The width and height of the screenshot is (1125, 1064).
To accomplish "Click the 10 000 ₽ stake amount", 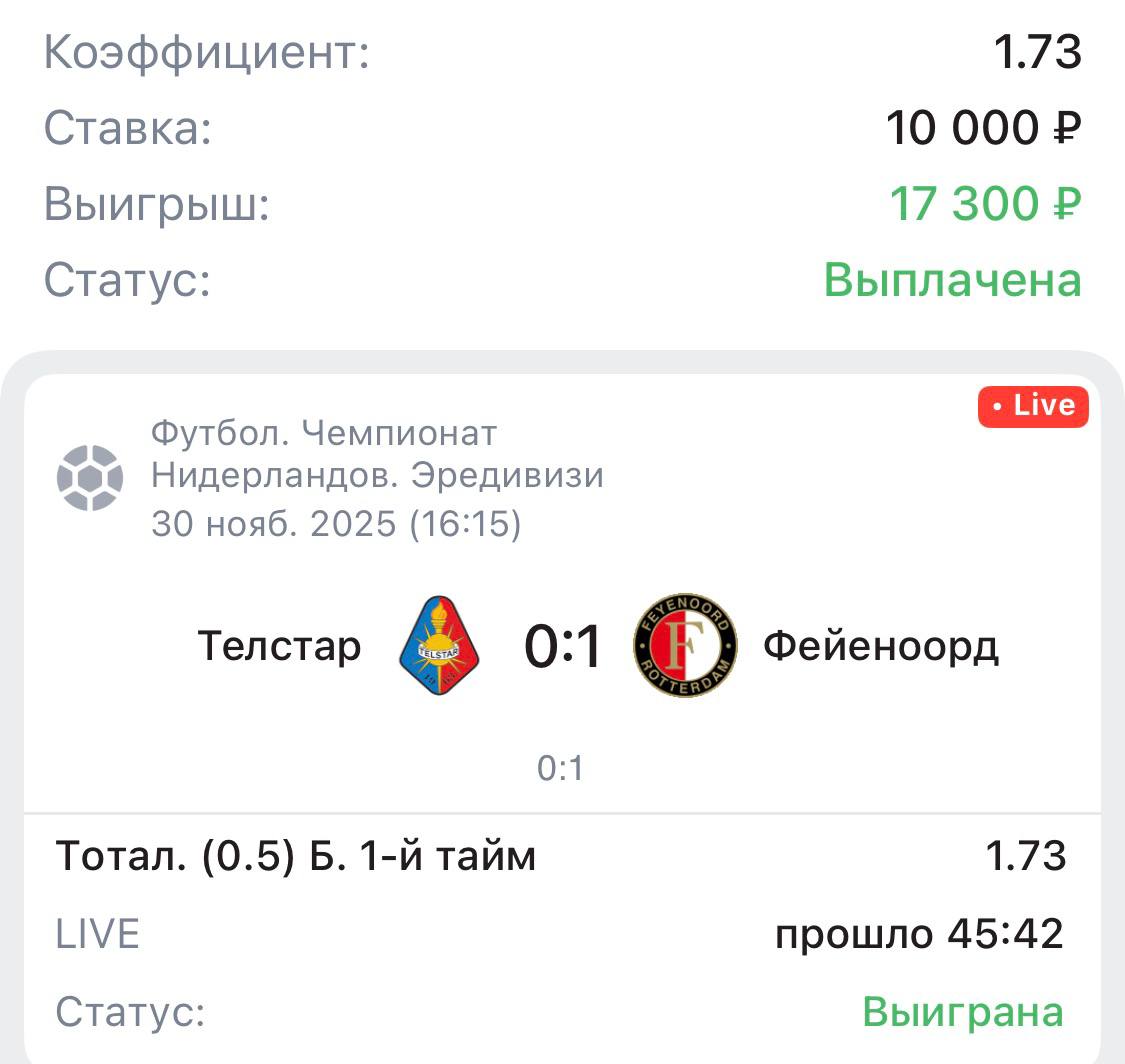I will coord(983,128).
